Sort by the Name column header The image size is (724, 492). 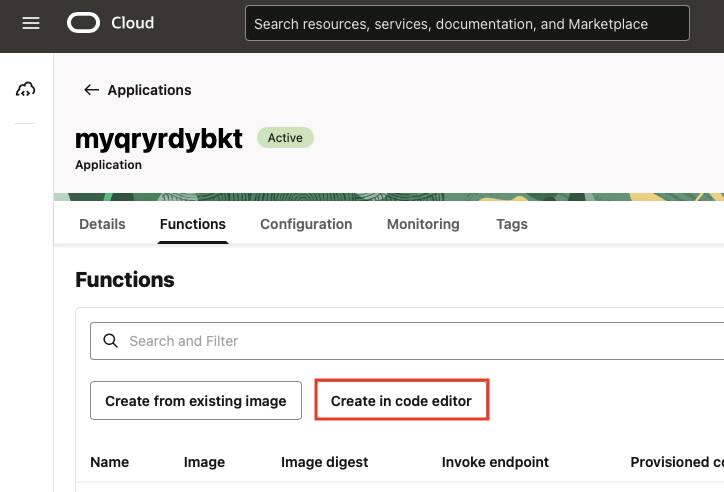(109, 462)
